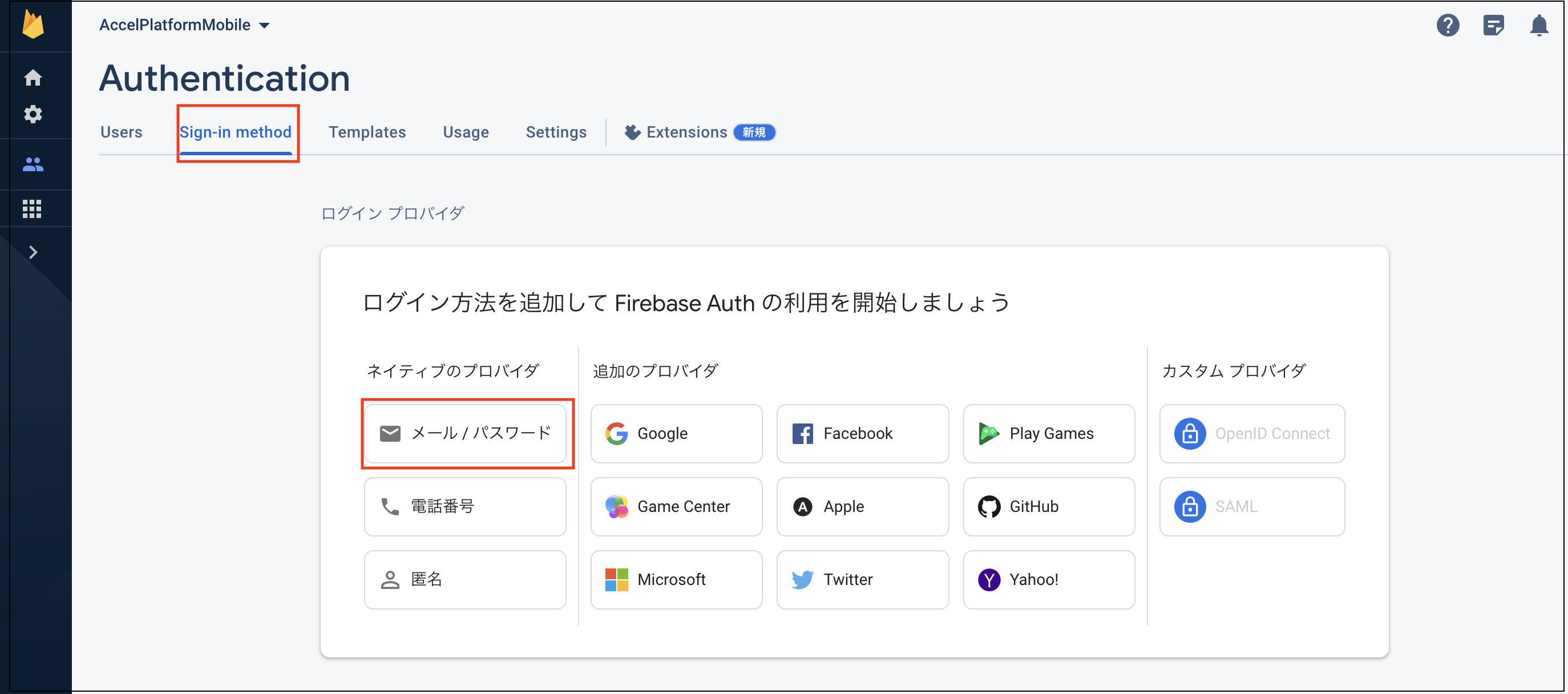The height and width of the screenshot is (694, 1568).
Task: Click the Authentication page heading
Action: tap(225, 79)
